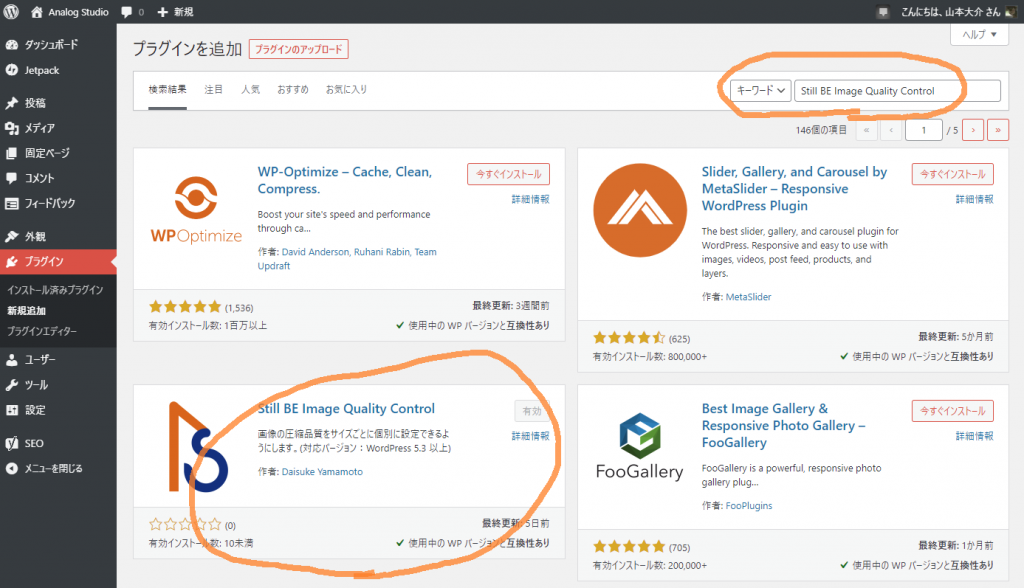The height and width of the screenshot is (588, 1024).
Task: Open author link MetaSlider
Action: (748, 297)
